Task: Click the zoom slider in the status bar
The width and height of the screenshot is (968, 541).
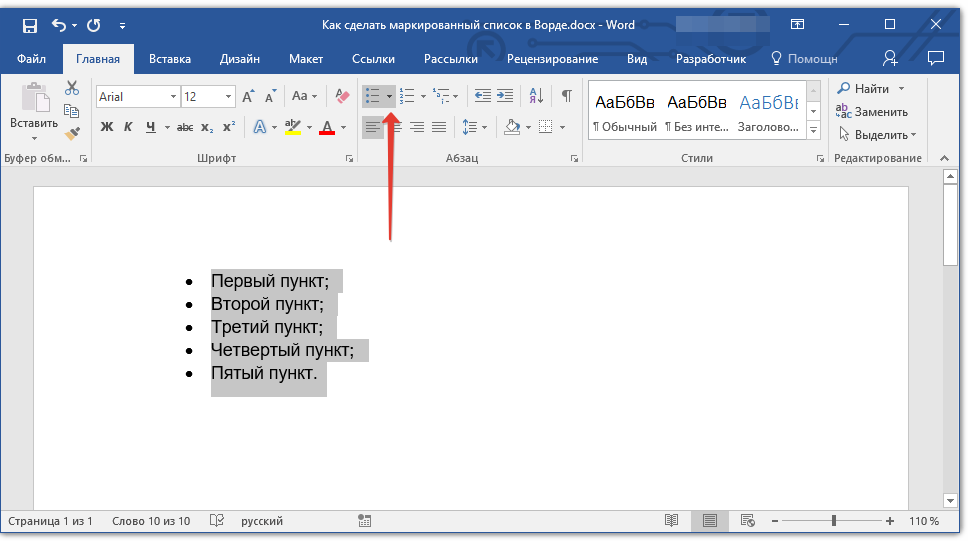Action: coord(834,521)
